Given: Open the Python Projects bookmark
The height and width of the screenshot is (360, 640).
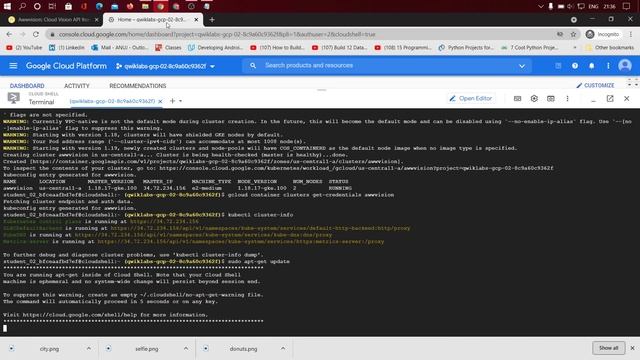Looking at the screenshot, I should [466, 48].
